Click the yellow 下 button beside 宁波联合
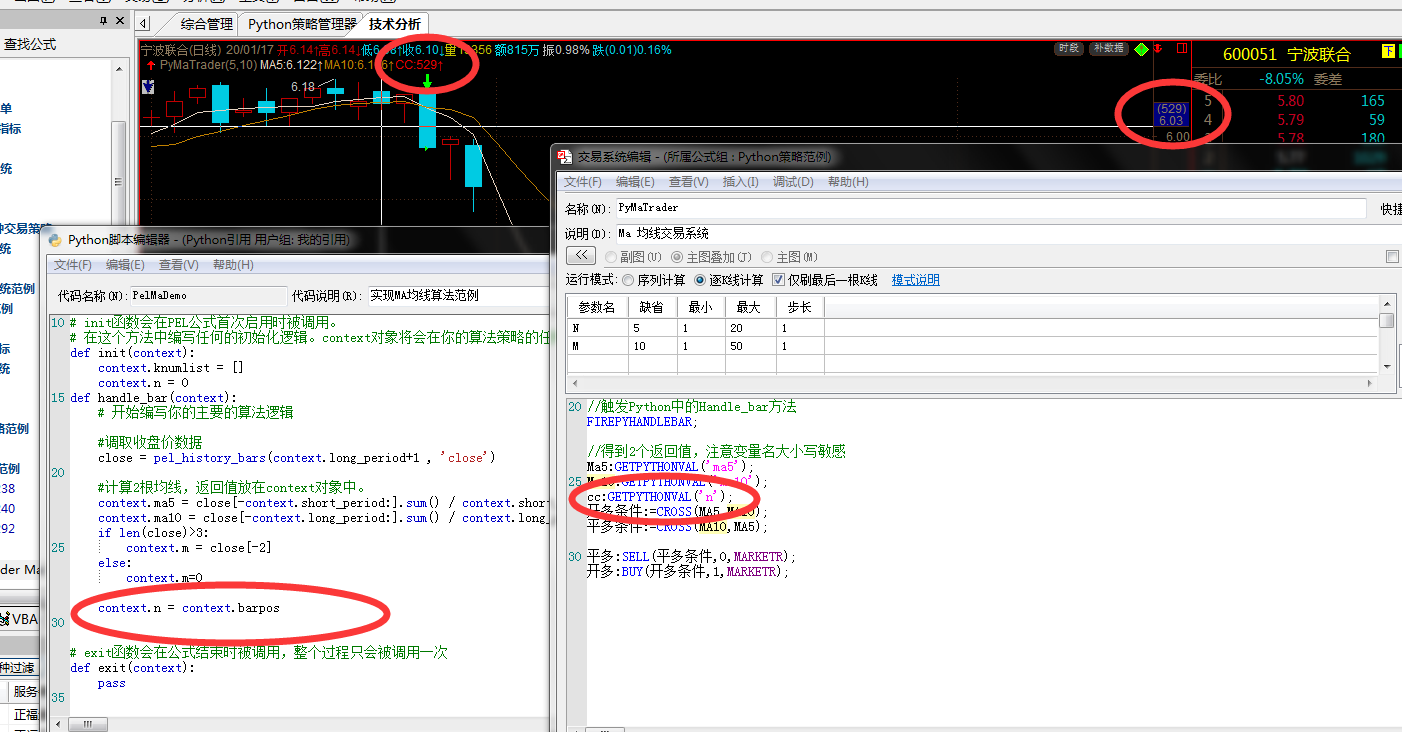Image resolution: width=1402 pixels, height=732 pixels. (1389, 52)
